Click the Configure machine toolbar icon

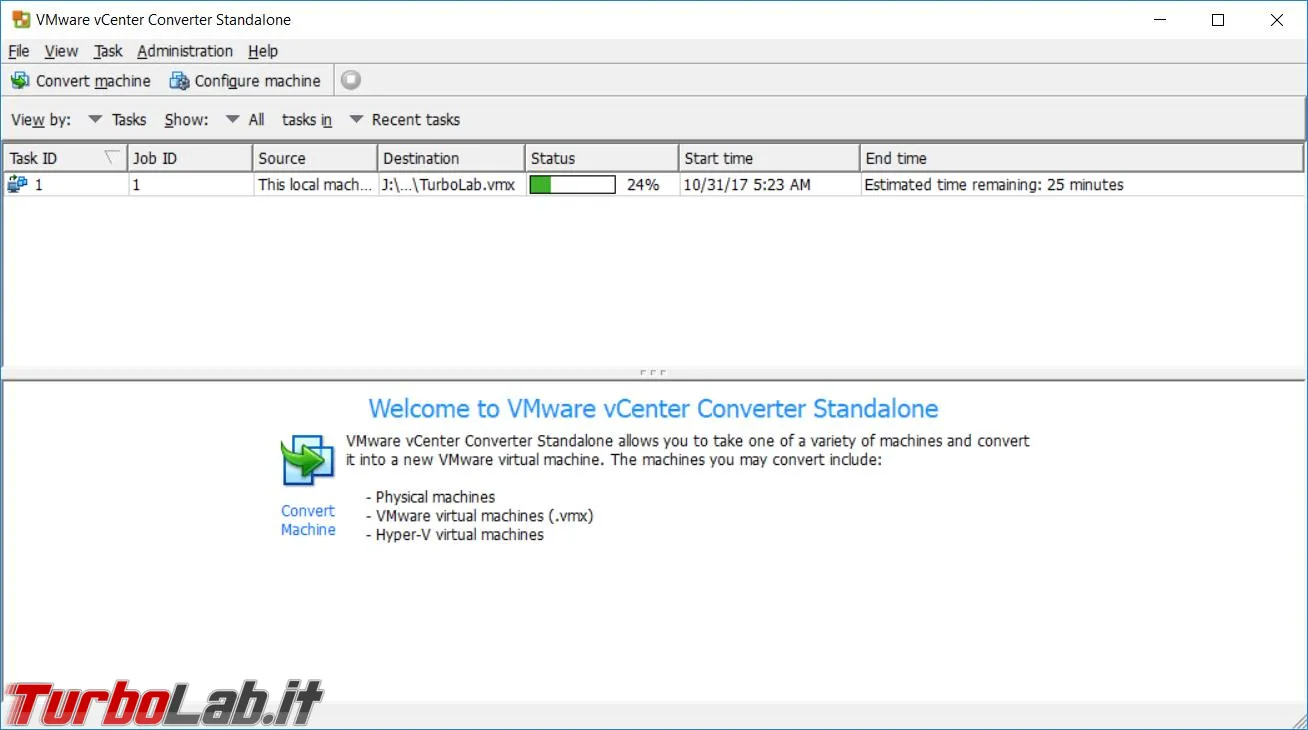click(179, 81)
